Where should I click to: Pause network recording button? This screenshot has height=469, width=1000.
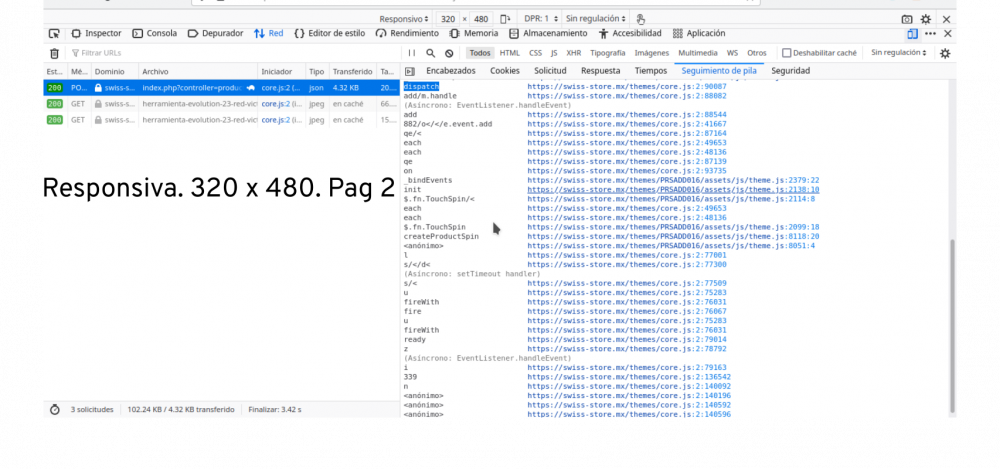(411, 53)
